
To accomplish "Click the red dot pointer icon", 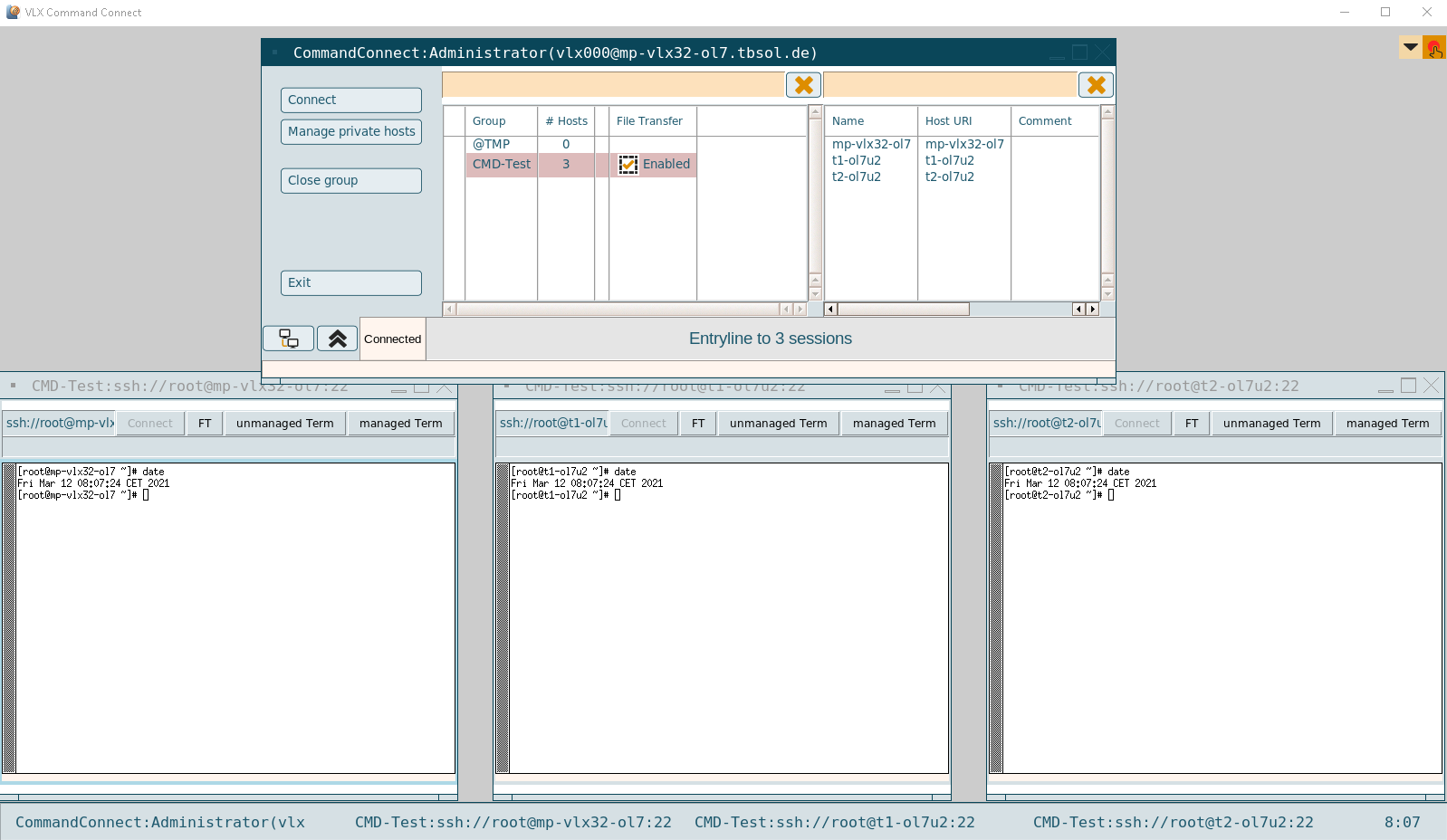I will pos(1434,48).
